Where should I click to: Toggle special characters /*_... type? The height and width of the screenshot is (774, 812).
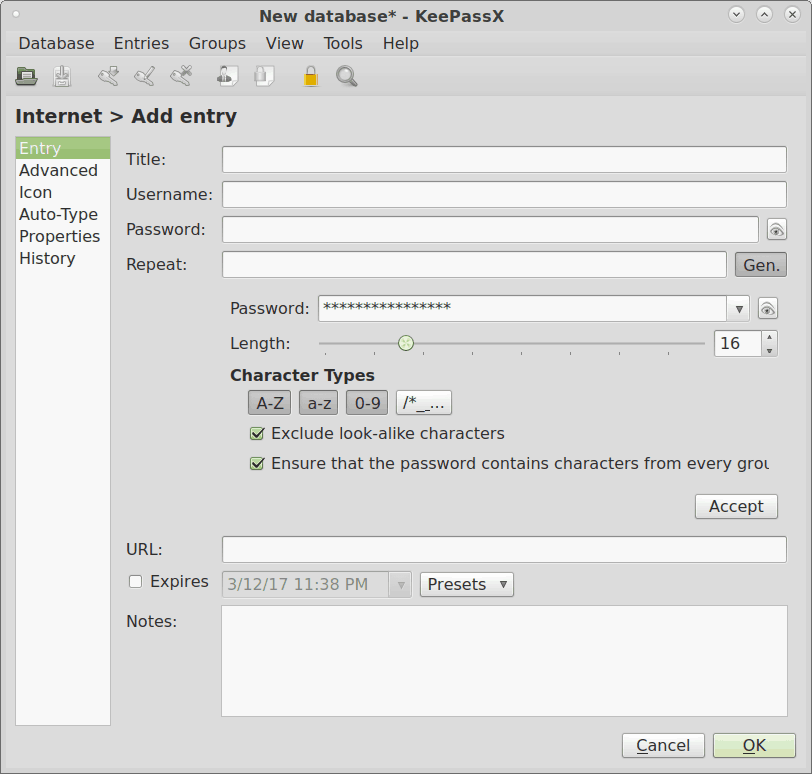tap(424, 403)
